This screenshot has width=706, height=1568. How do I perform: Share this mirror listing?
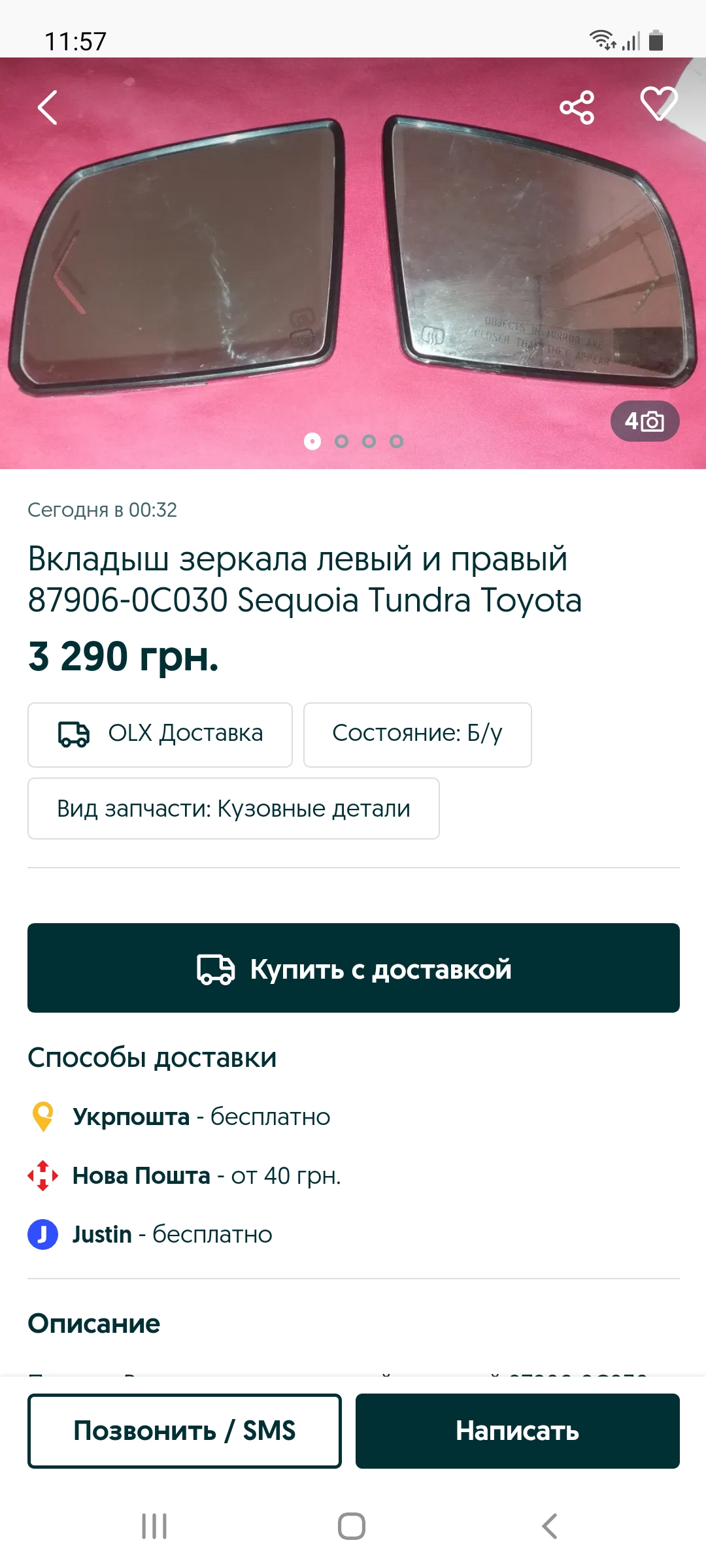577,107
